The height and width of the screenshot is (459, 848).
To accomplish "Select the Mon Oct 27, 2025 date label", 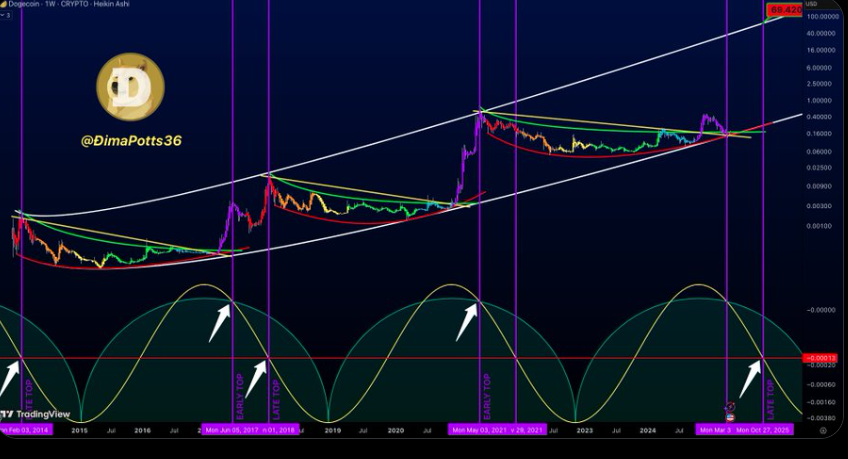I will pyautogui.click(x=765, y=430).
